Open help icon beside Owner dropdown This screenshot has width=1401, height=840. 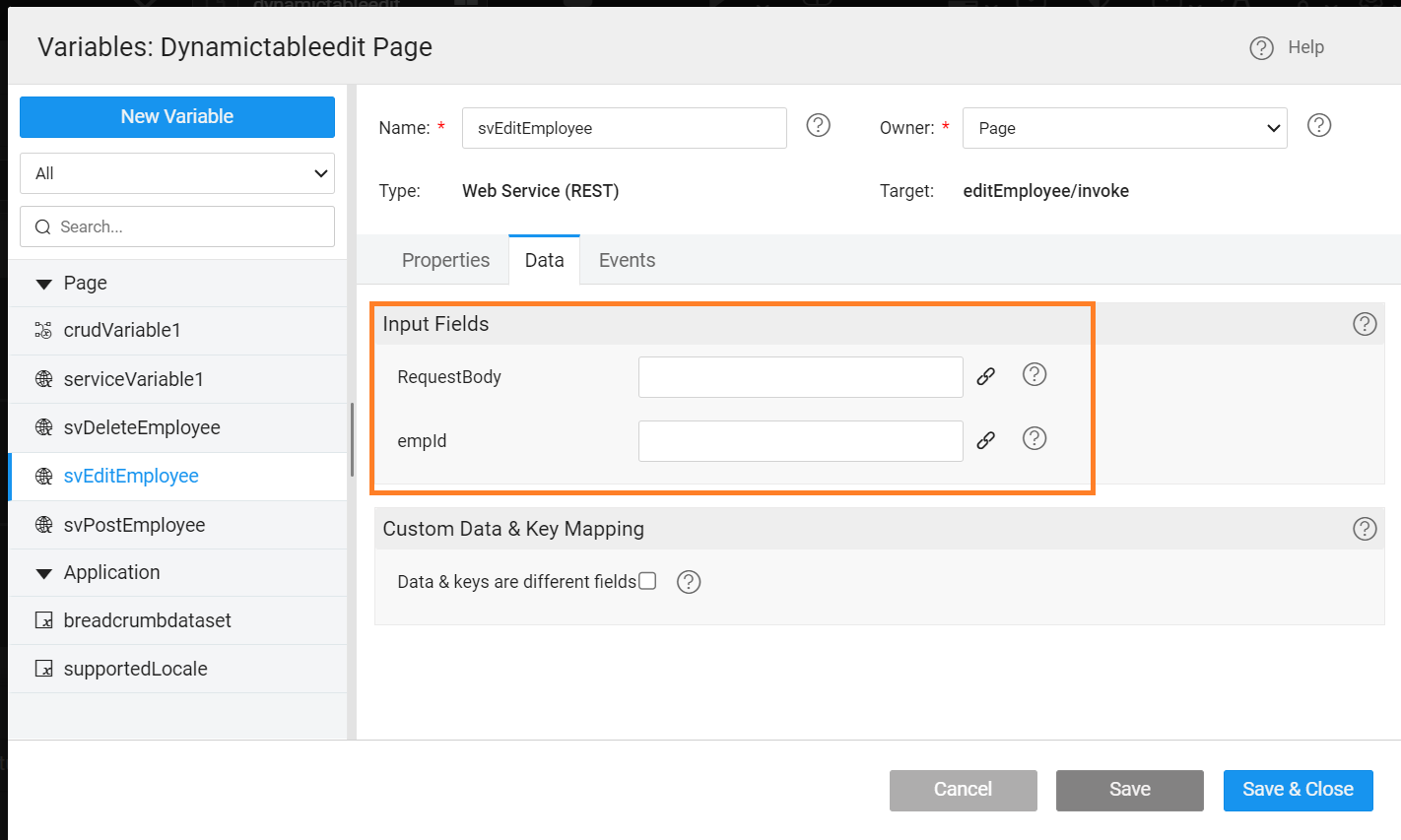pyautogui.click(x=1318, y=125)
